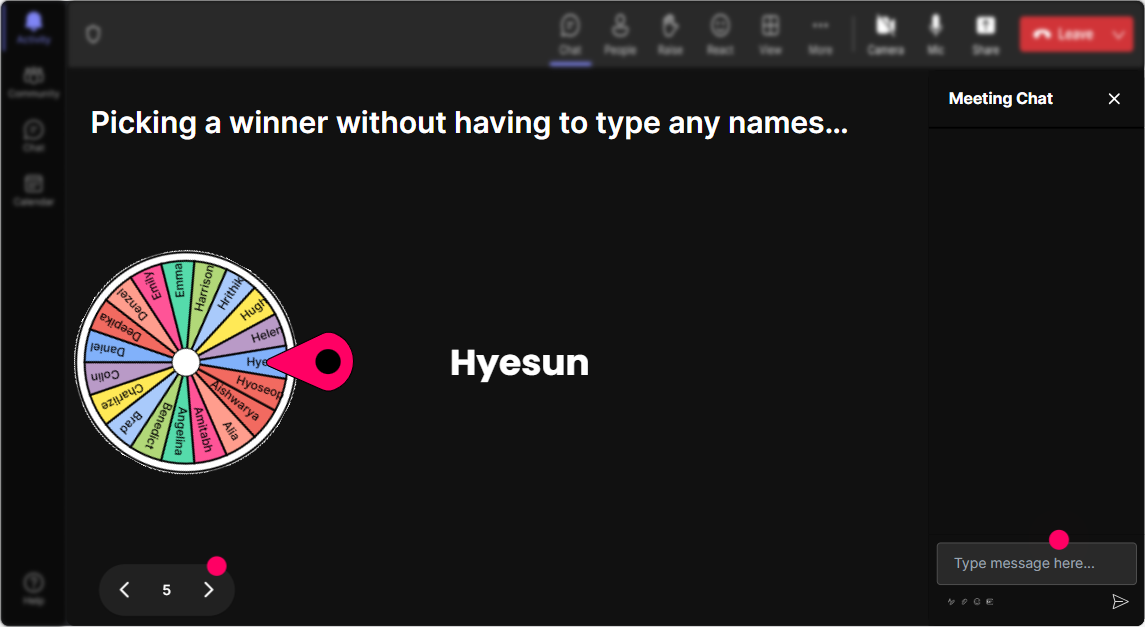Click the white center hub of wheel
This screenshot has width=1145, height=627.
(185, 362)
